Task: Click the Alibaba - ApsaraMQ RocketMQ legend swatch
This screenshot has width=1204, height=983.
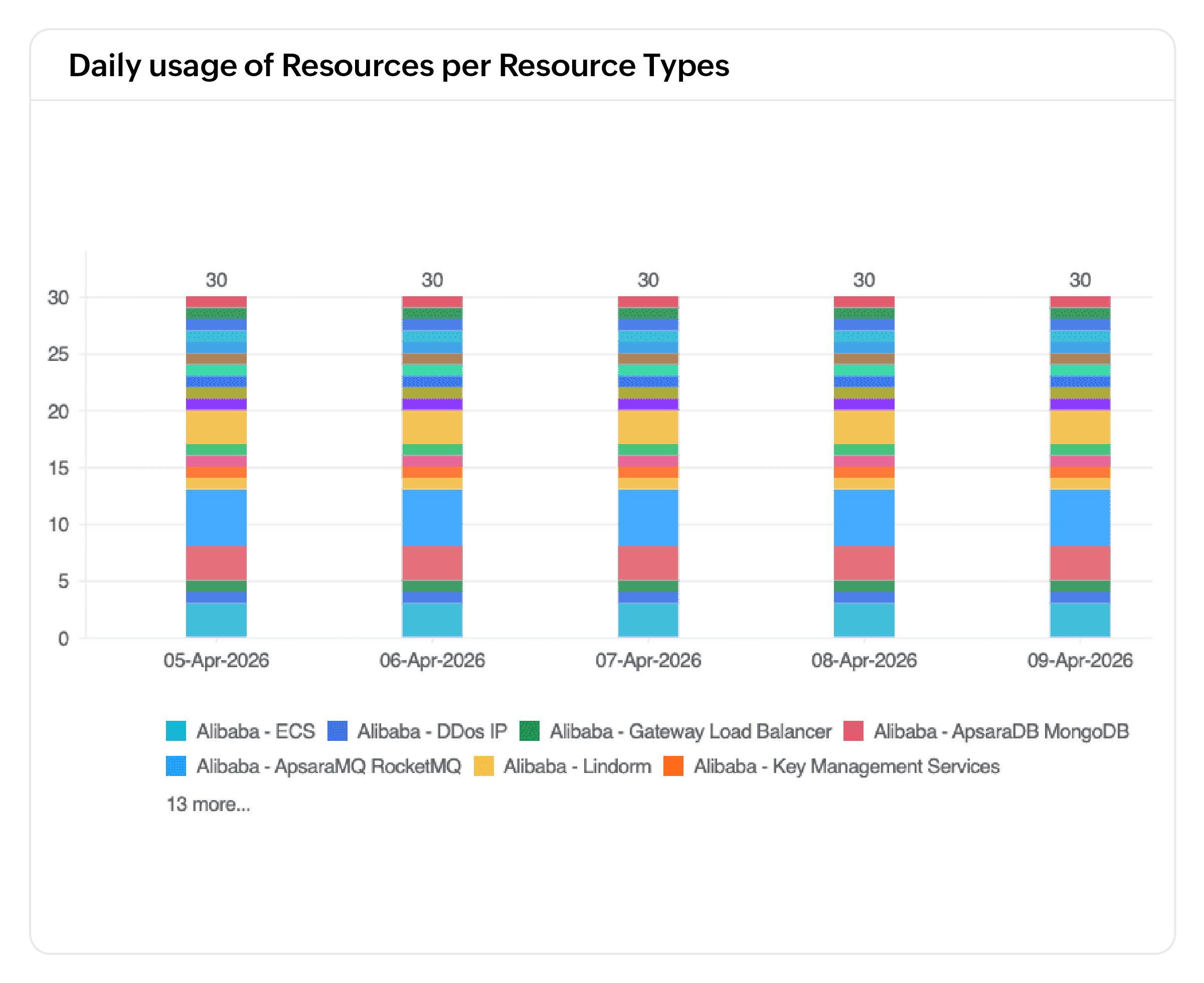Action: click(176, 766)
